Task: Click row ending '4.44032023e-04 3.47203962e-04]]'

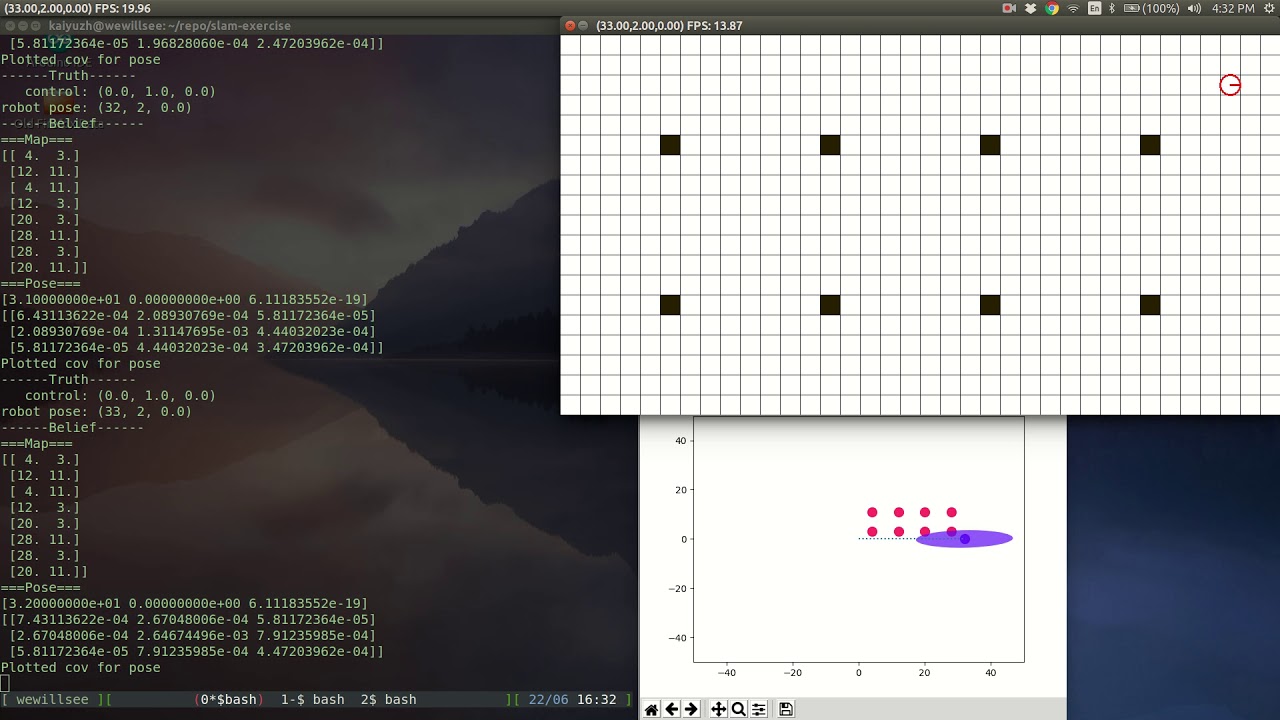Action: coord(196,348)
